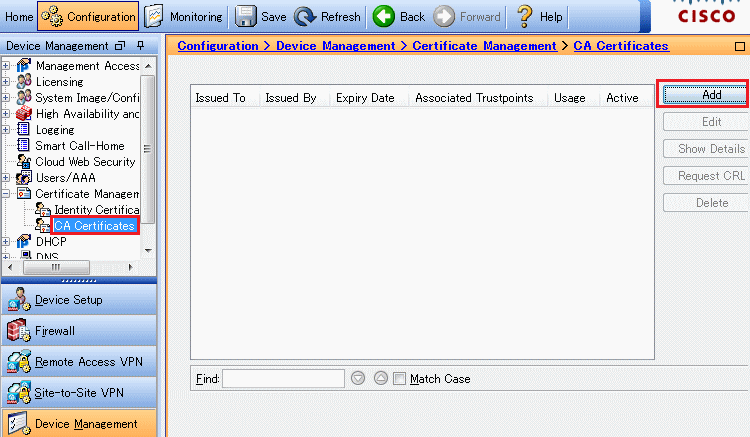The width and height of the screenshot is (750, 437).
Task: Click the Users/AAA tree icon
Action: click(x=24, y=178)
